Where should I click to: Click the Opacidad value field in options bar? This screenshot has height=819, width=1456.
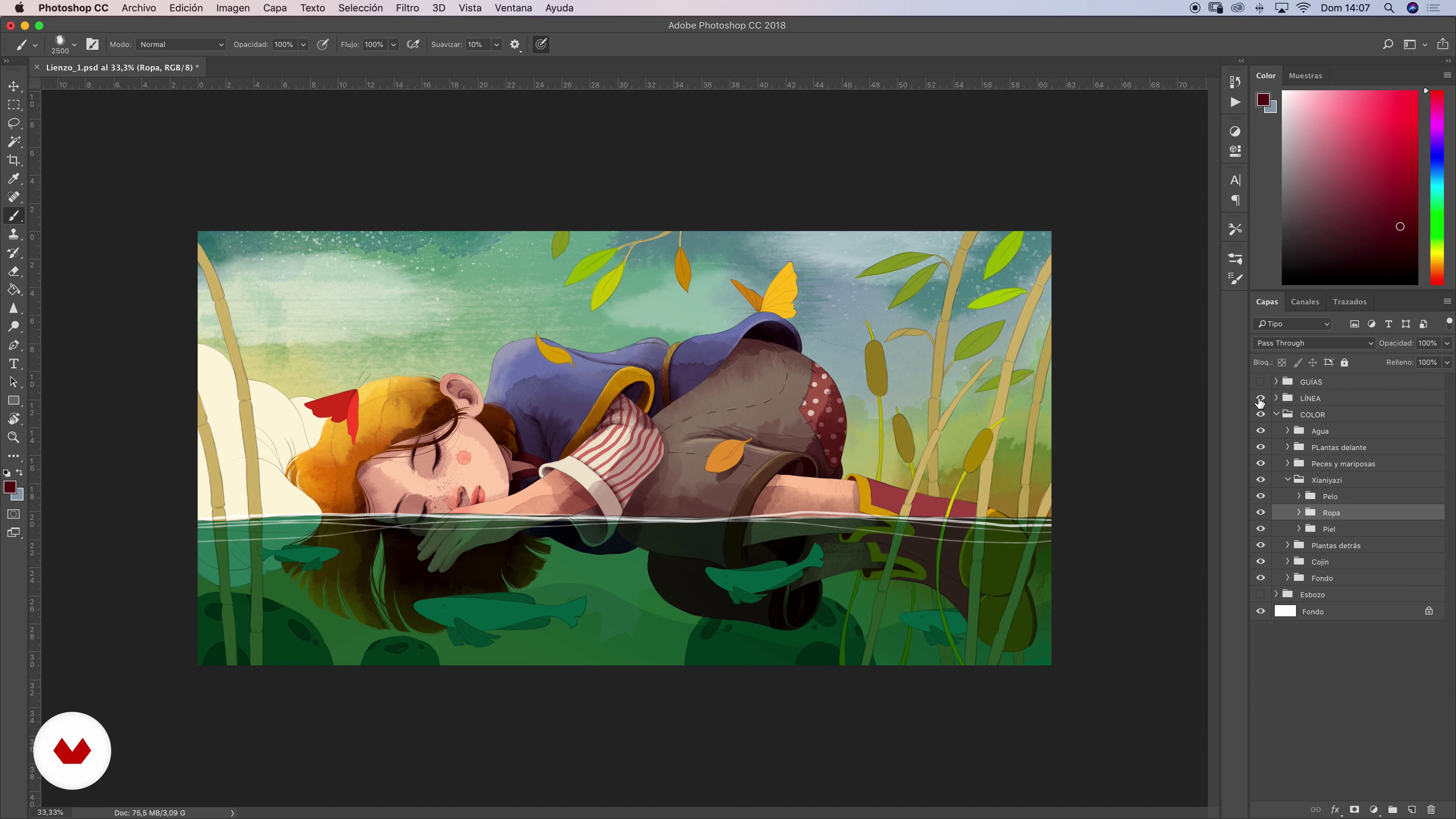pyautogui.click(x=284, y=44)
